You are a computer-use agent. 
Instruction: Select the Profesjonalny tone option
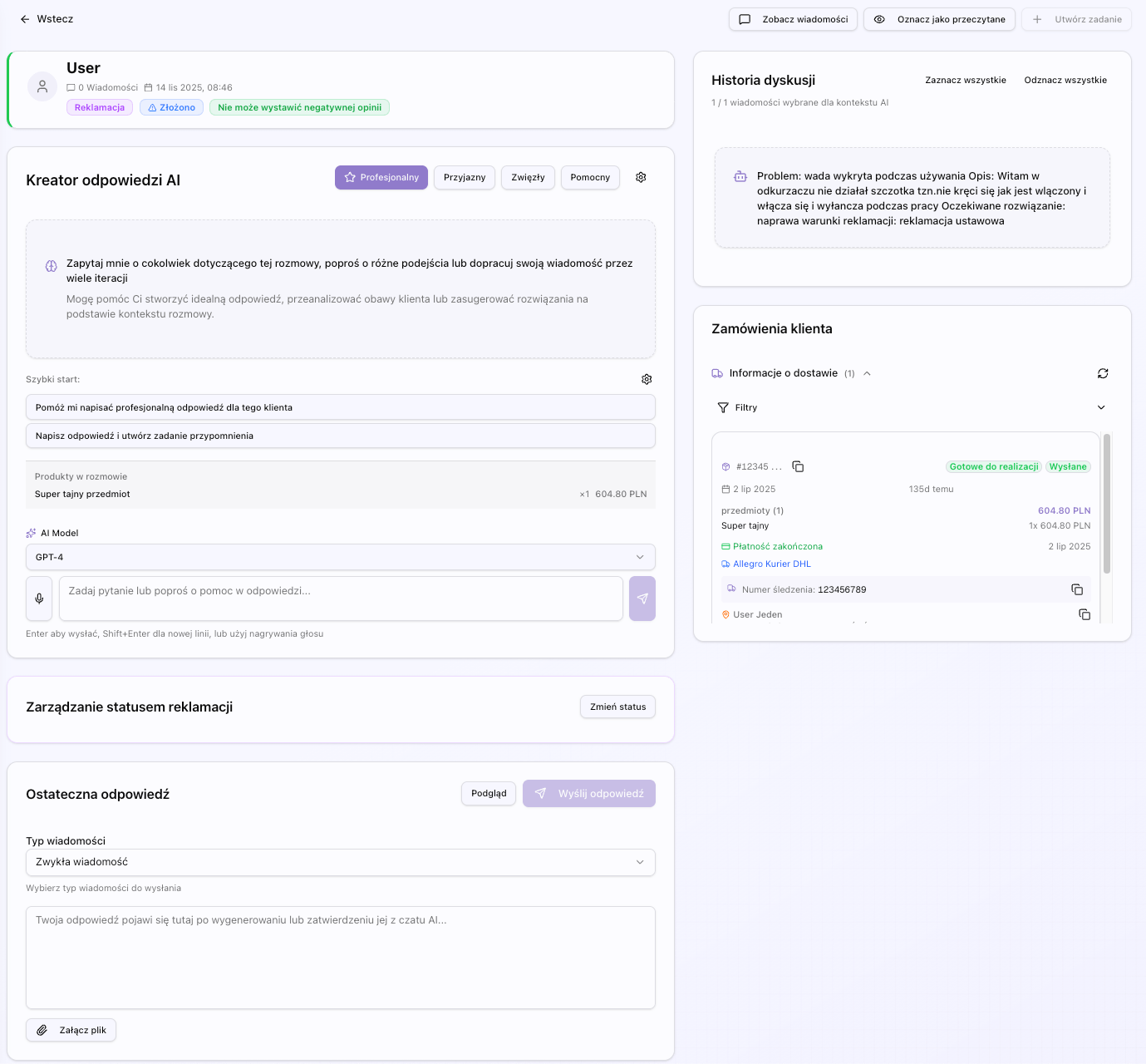pyautogui.click(x=381, y=177)
